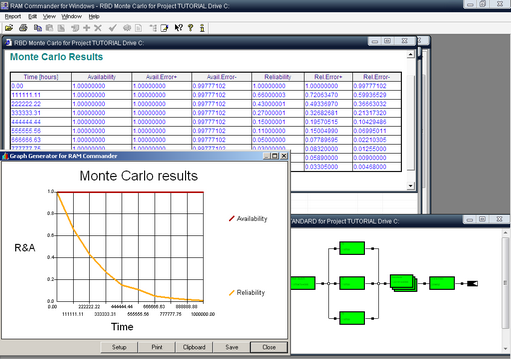This screenshot has width=511, height=360.
Task: Click the grayed document toolbar icon beside Paste
Action: pos(61,28)
